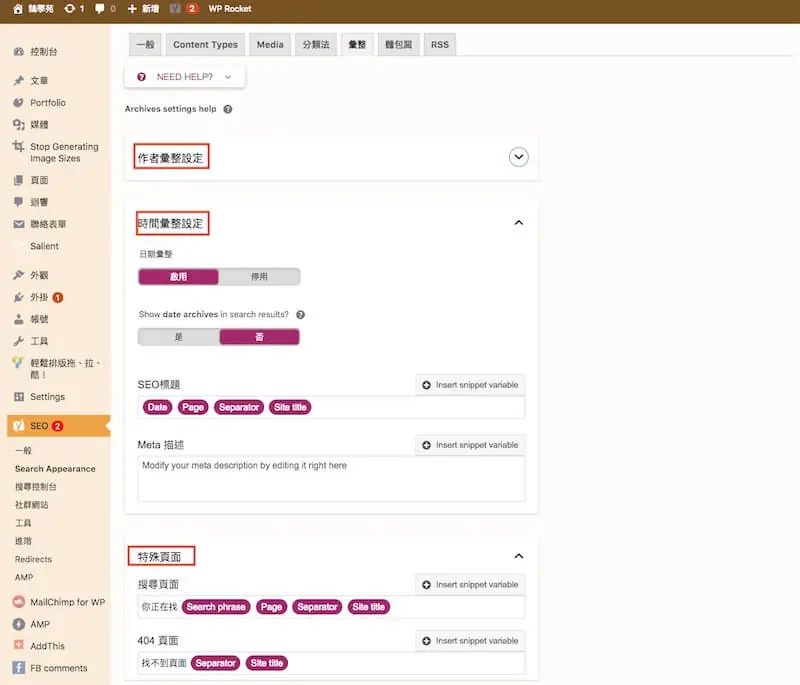Open FB comments Facebook icon
The image size is (800, 685).
[19, 668]
